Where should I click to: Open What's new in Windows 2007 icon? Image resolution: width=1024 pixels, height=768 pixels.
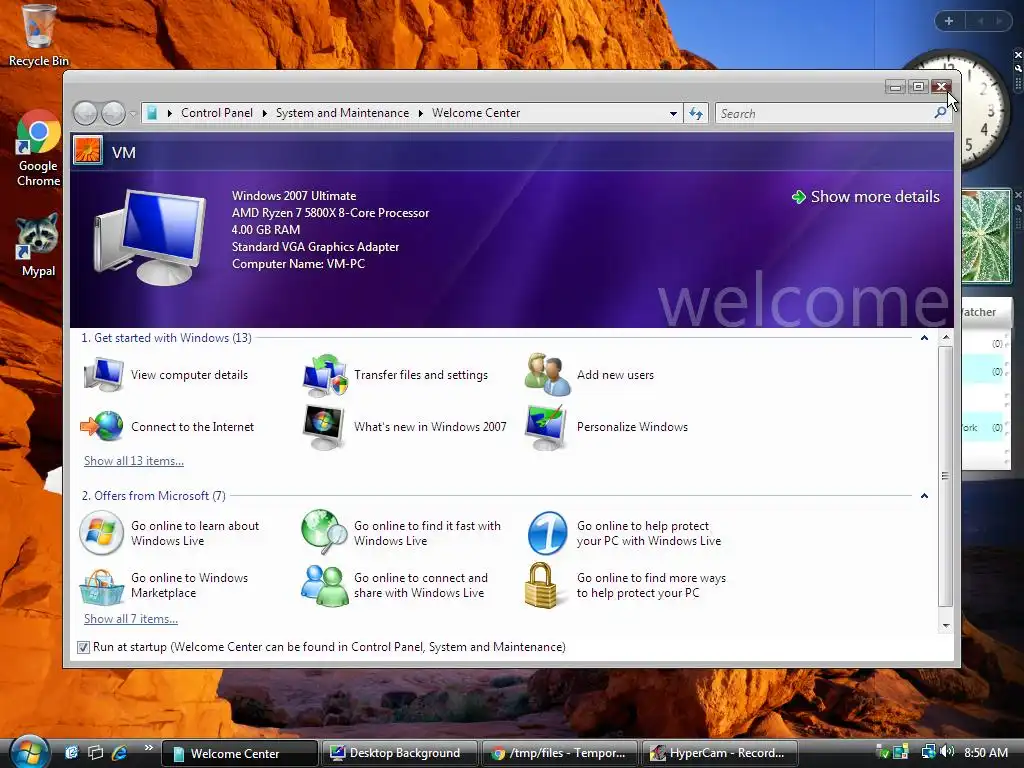[324, 427]
